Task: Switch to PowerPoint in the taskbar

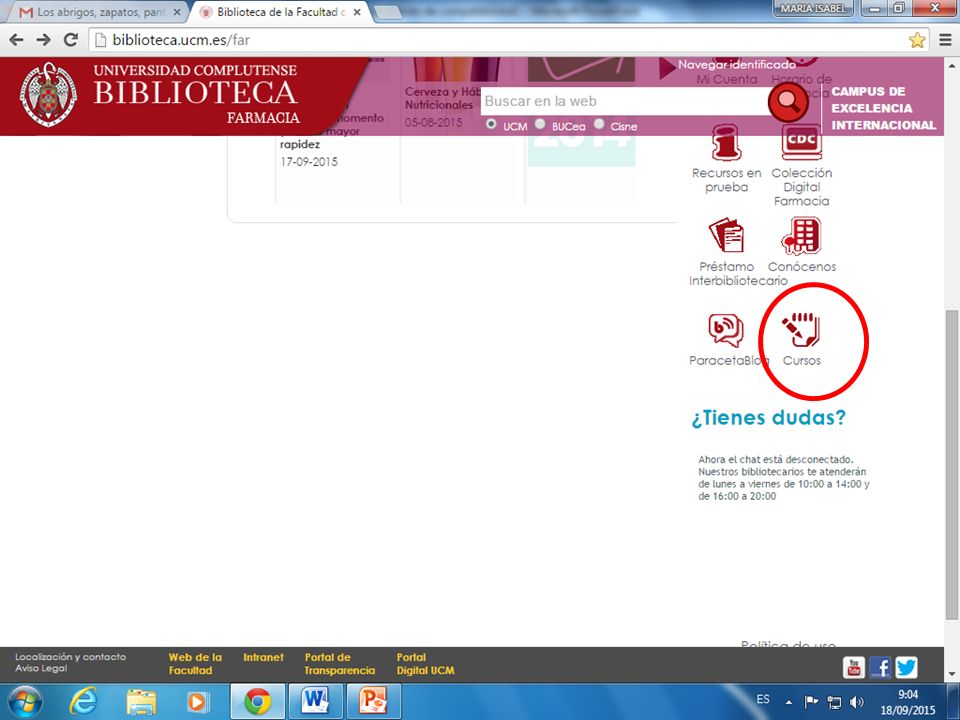Action: tap(374, 702)
